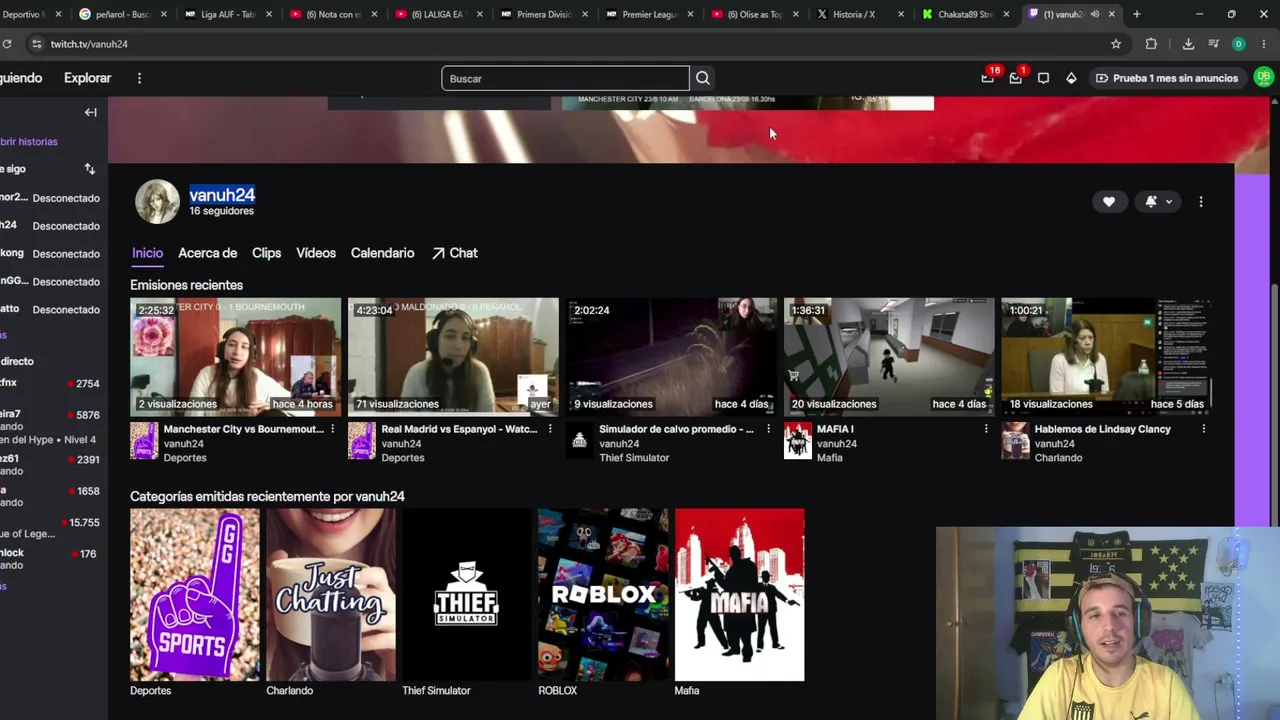Open the Emisiones recientes heading link
Viewport: 1280px width, 720px height.
186,285
